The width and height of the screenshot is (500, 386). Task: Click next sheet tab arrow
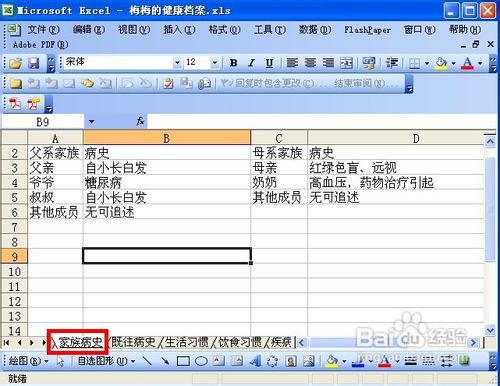pyautogui.click(x=32, y=342)
